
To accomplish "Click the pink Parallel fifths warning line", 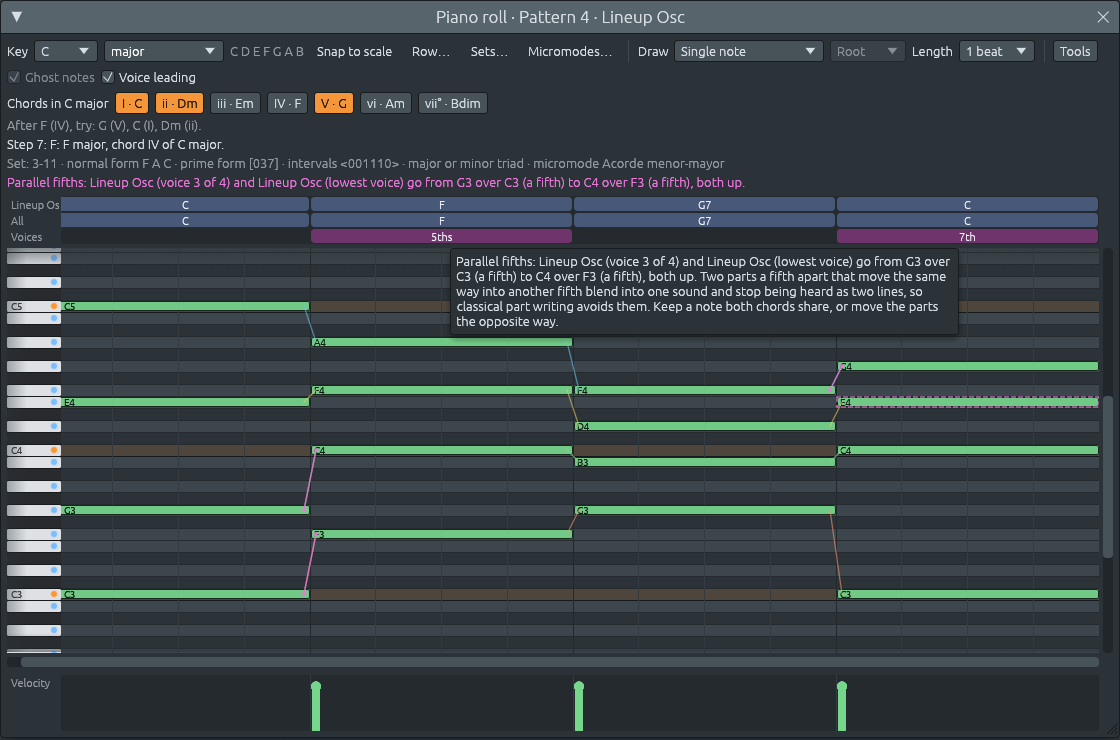I will (x=376, y=183).
